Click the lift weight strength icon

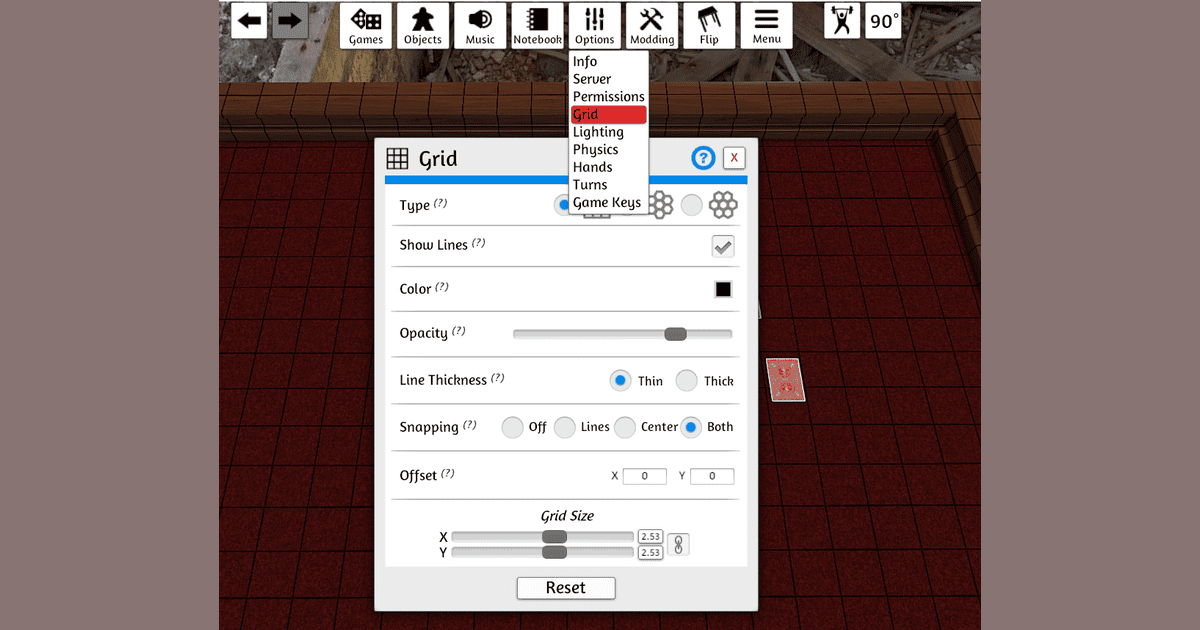[x=842, y=19]
